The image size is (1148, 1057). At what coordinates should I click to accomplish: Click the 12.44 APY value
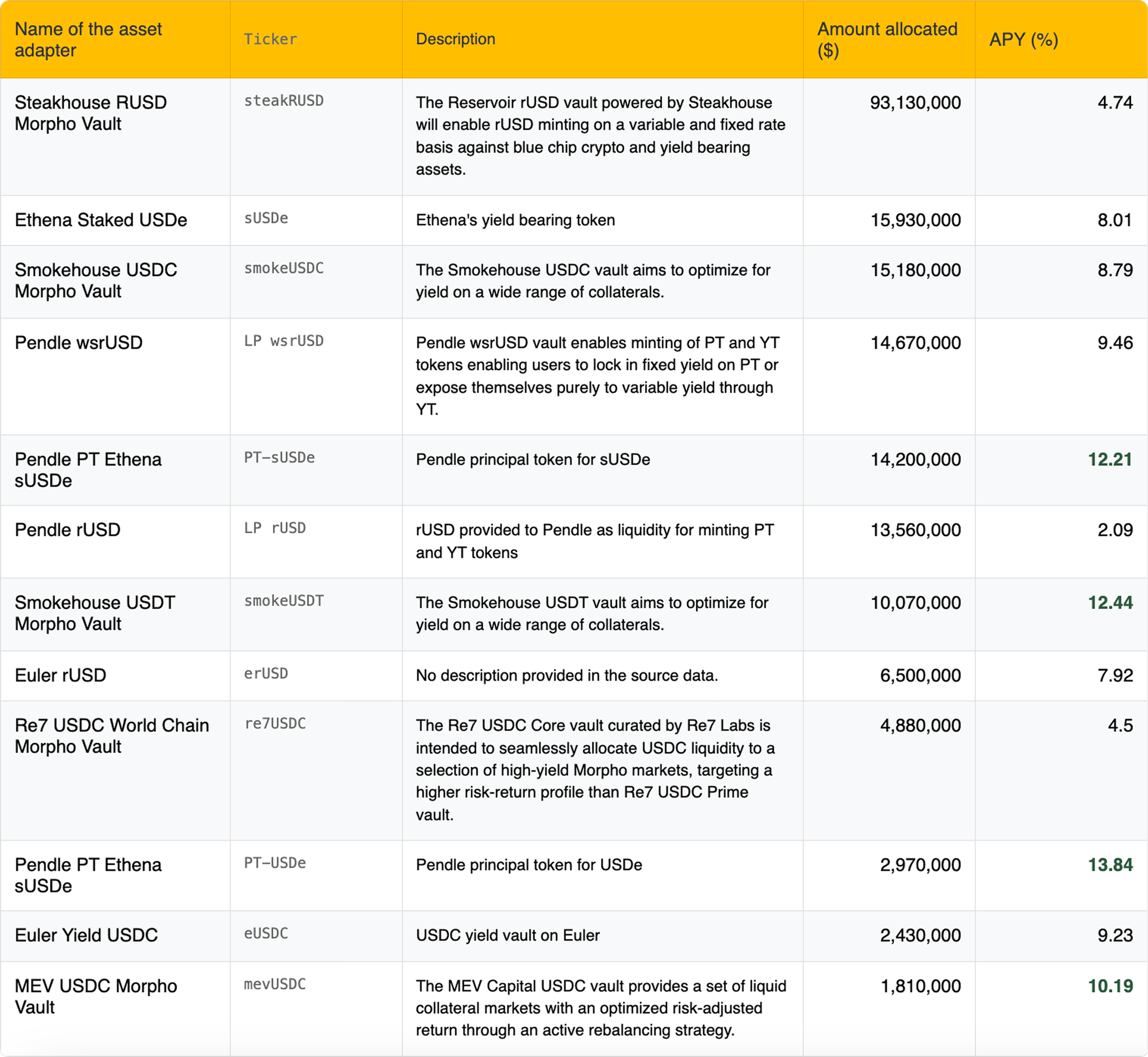(1110, 603)
